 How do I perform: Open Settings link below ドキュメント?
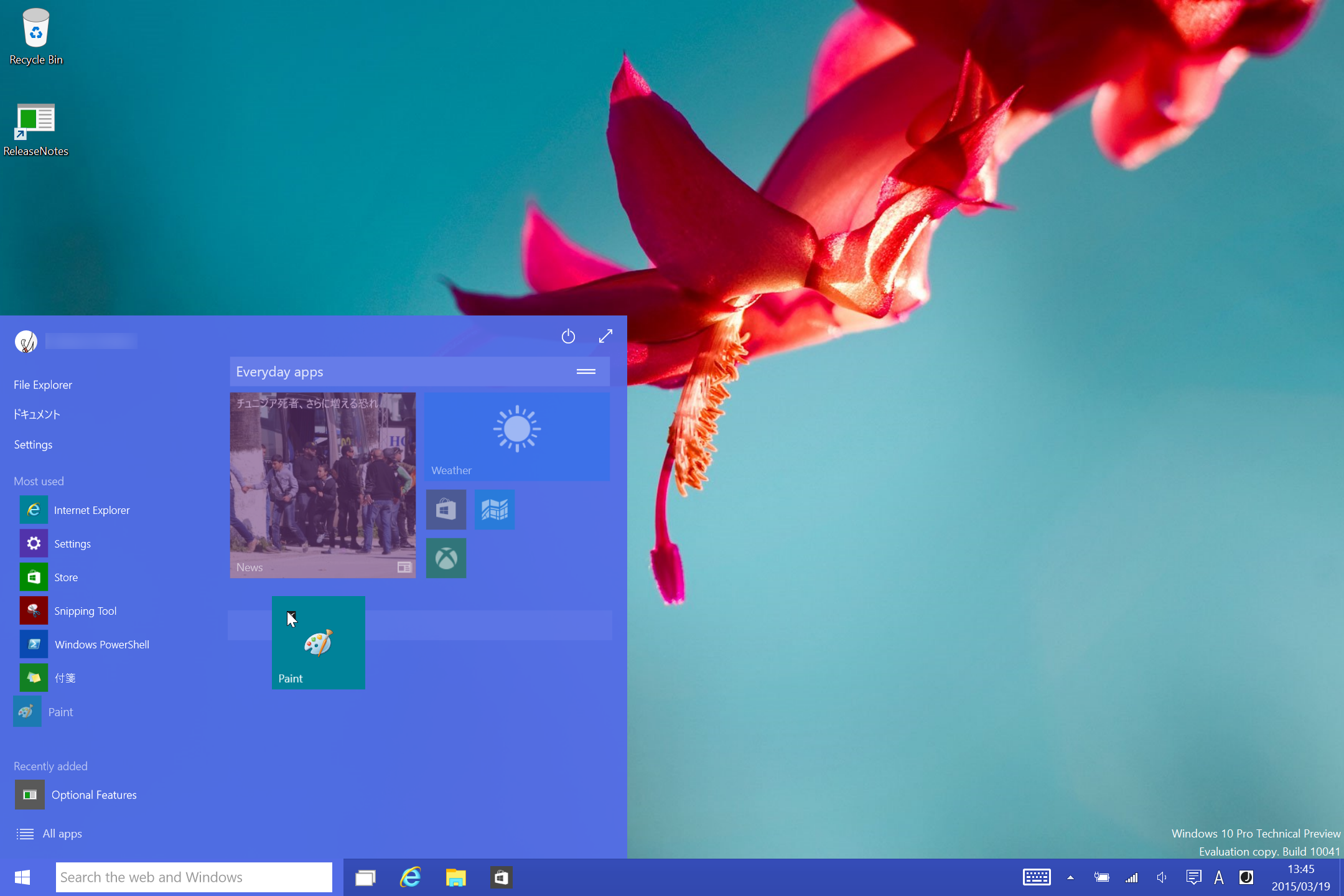click(33, 445)
